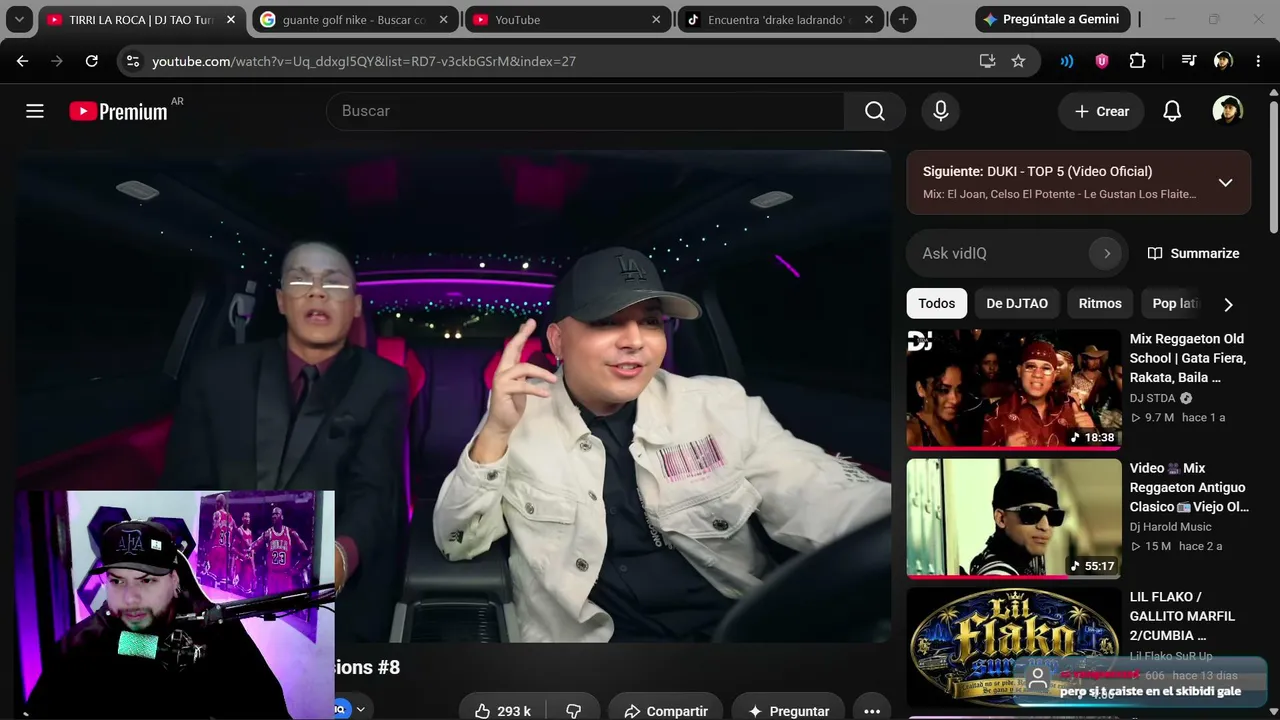The width and height of the screenshot is (1280, 720).
Task: Close the drake ladrando TikTok tab
Action: 868,19
